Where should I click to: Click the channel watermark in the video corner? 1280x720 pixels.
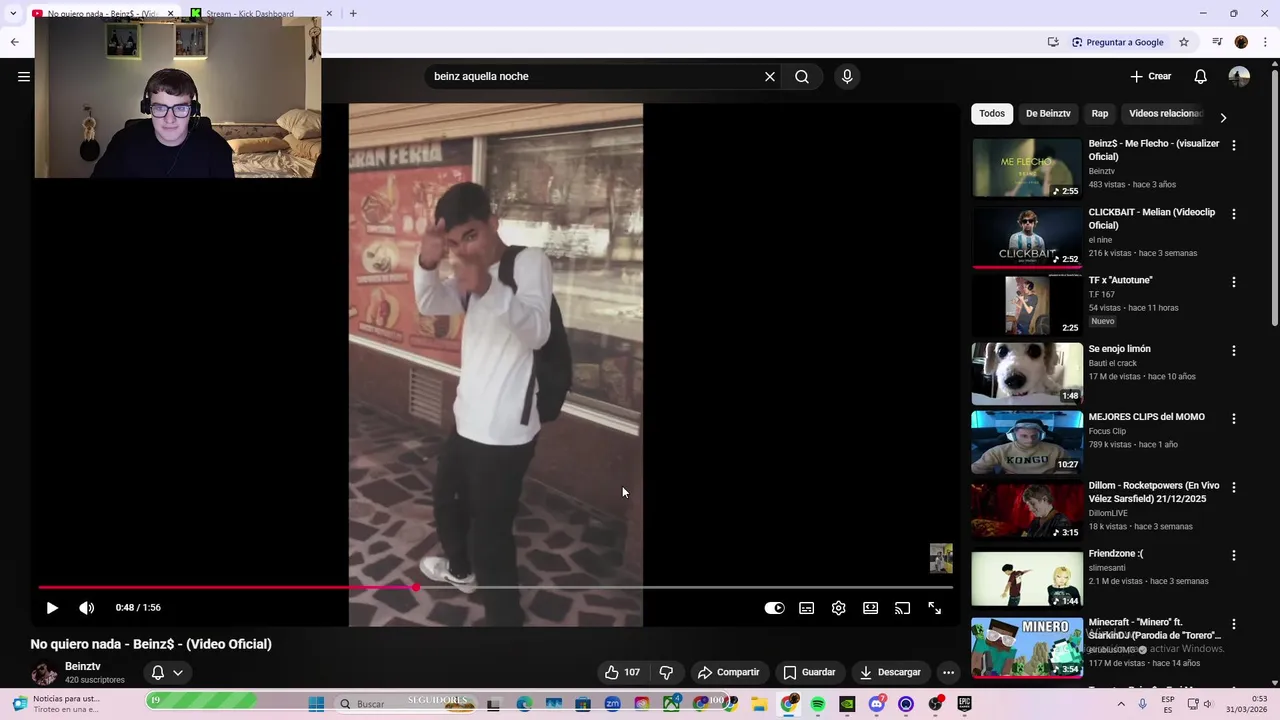tap(941, 558)
